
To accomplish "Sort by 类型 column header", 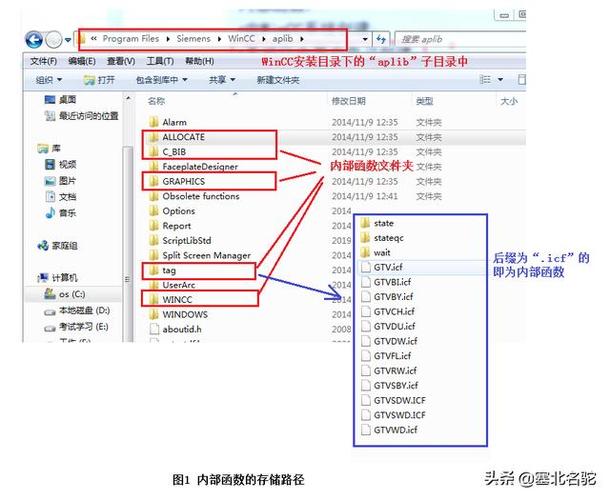I will (x=424, y=101).
